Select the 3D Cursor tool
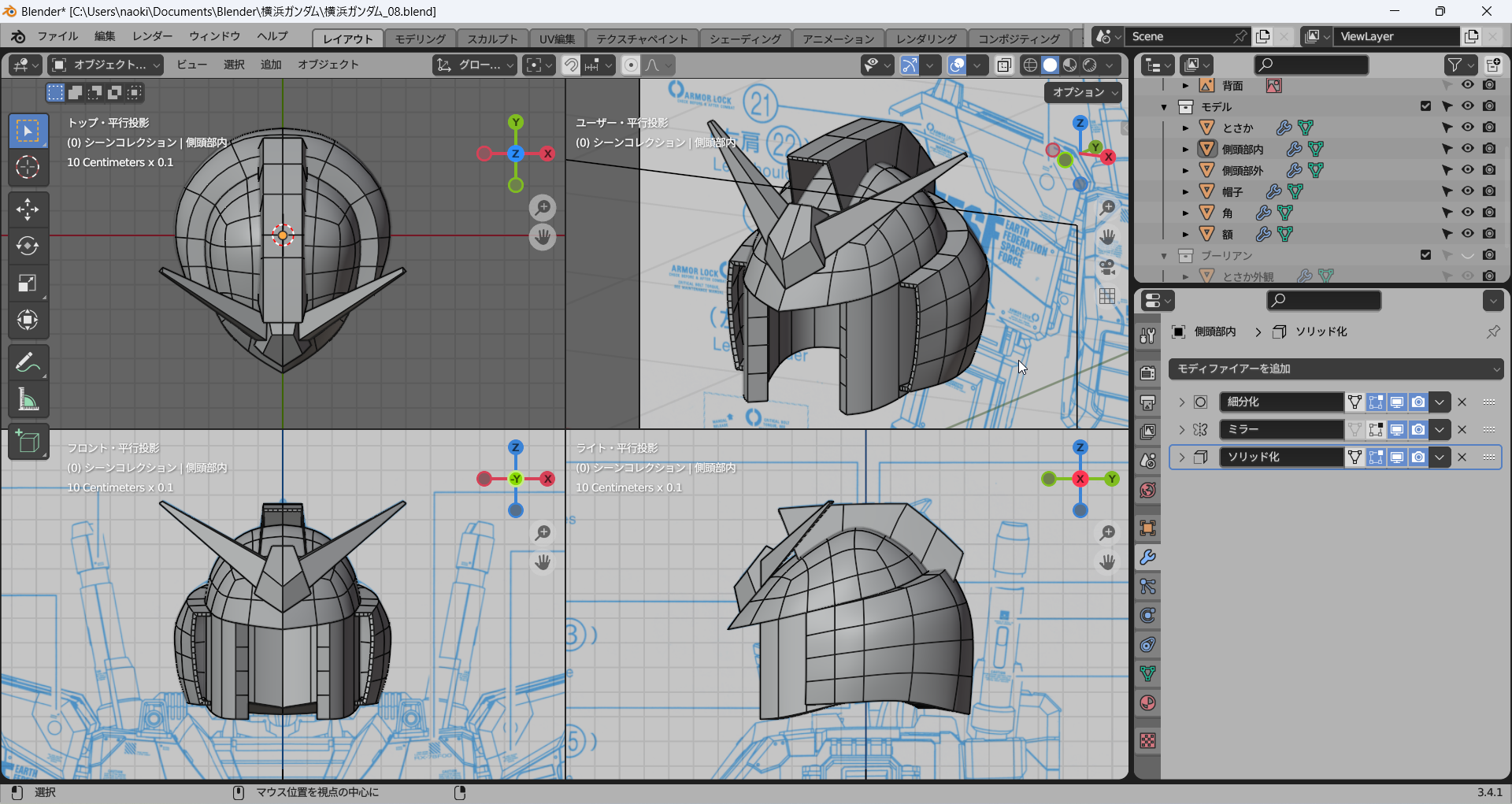1512x804 pixels. click(28, 167)
